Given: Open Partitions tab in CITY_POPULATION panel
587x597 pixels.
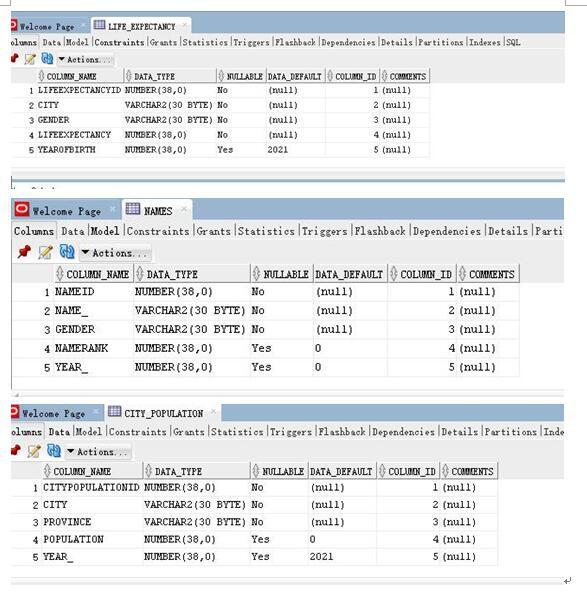Looking at the screenshot, I should click(x=510, y=432).
